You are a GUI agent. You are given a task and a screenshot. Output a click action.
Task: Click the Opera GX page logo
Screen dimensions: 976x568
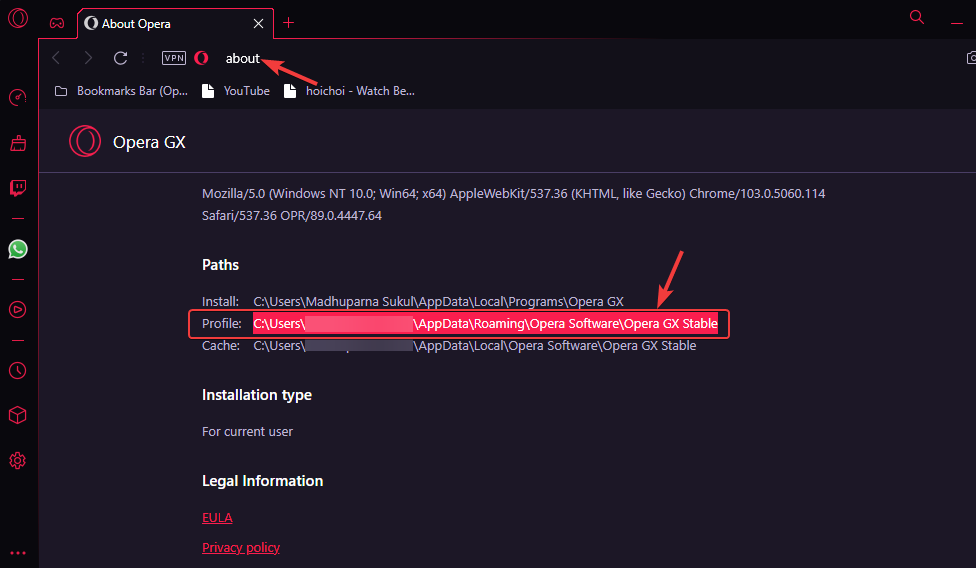85,141
